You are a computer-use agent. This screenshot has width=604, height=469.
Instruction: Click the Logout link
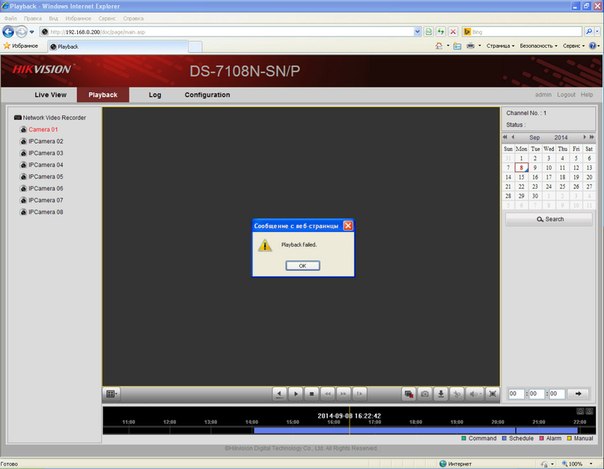[x=566, y=95]
